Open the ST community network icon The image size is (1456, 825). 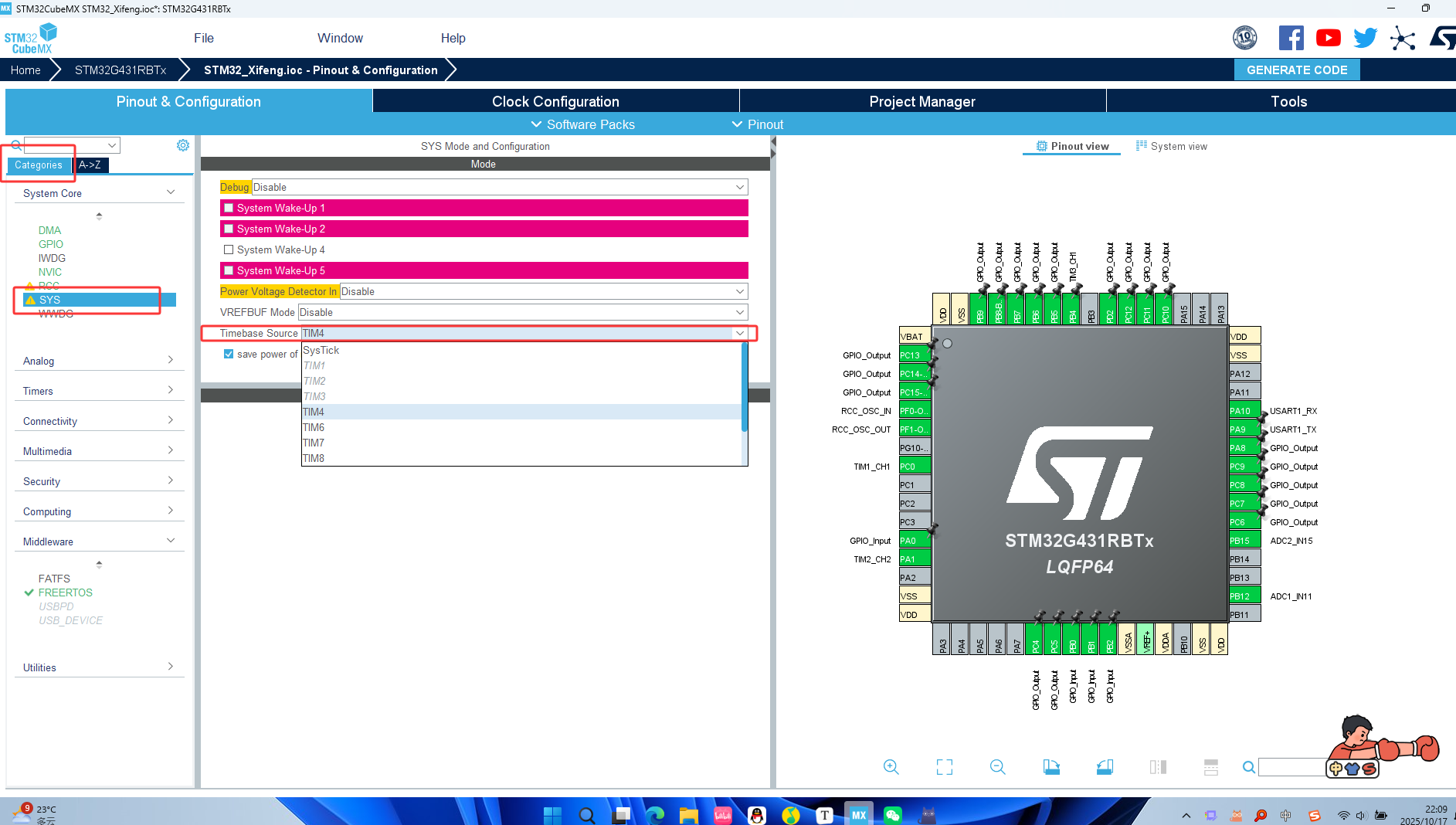1403,38
